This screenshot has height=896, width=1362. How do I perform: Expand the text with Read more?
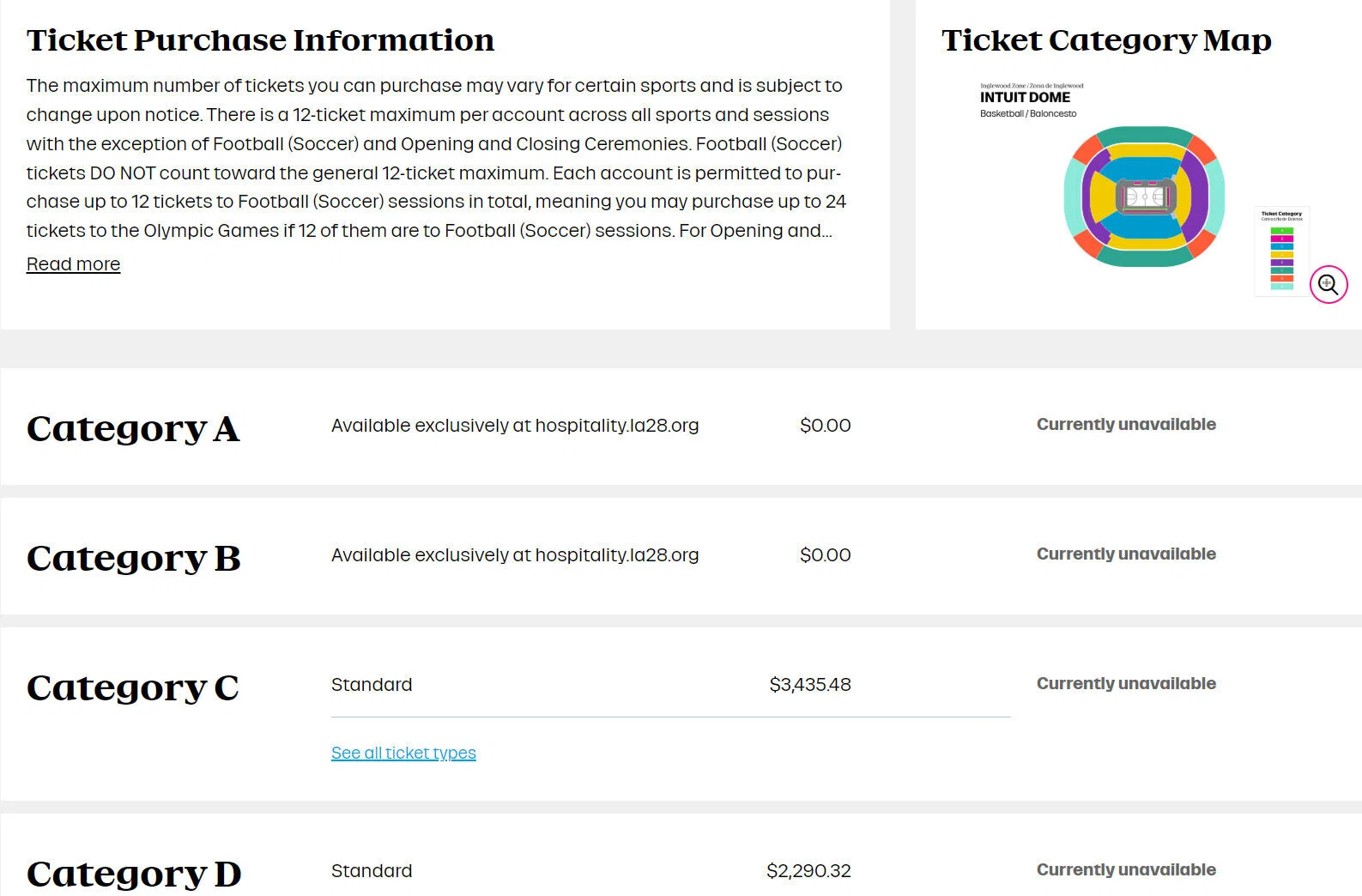point(73,264)
